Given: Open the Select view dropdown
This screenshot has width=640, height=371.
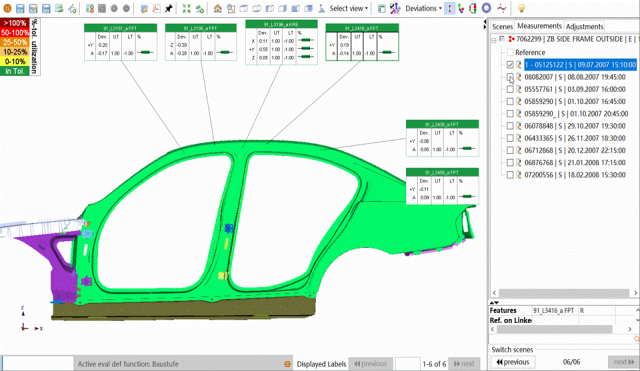Looking at the screenshot, I should pyautogui.click(x=349, y=8).
